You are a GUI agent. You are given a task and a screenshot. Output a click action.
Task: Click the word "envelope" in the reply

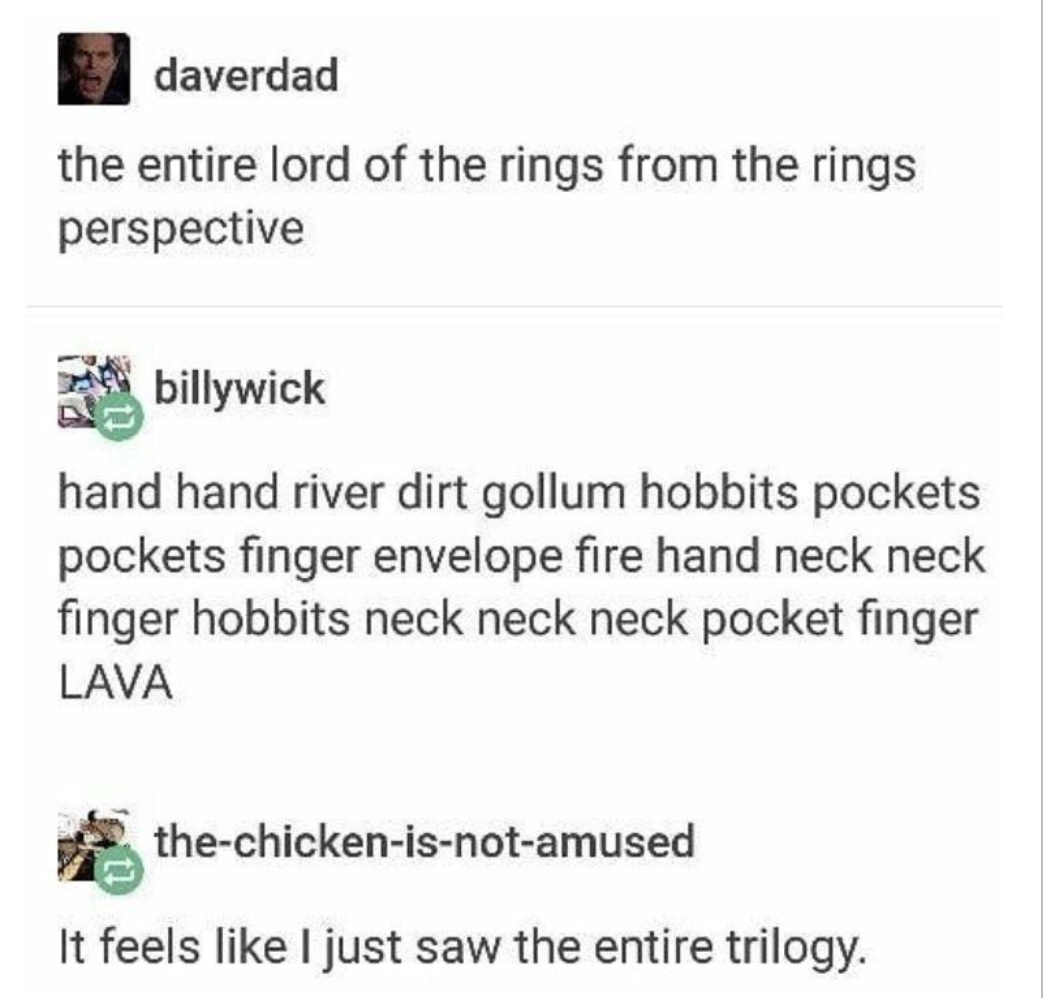[467, 558]
